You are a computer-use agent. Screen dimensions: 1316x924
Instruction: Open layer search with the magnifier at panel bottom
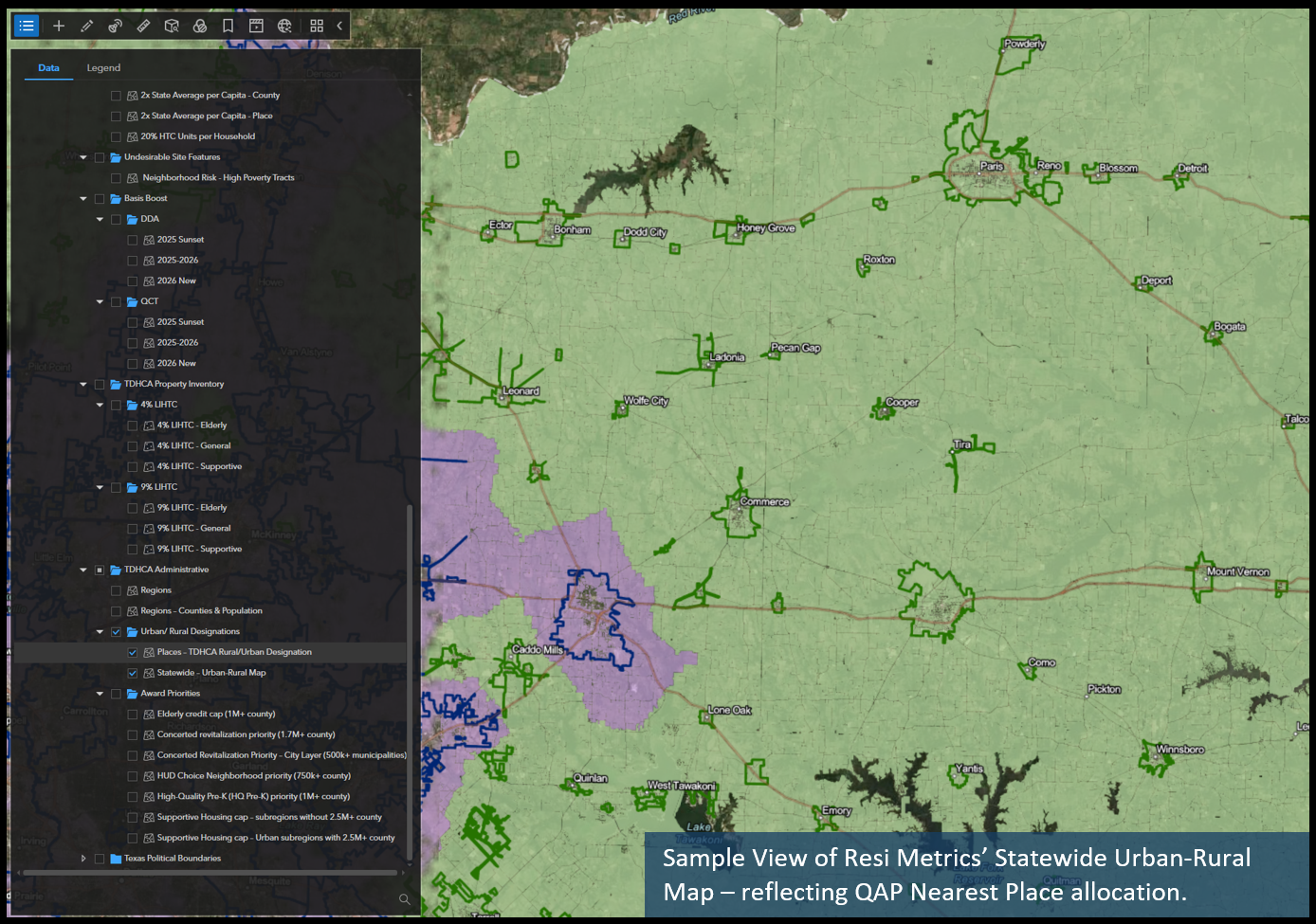(404, 899)
